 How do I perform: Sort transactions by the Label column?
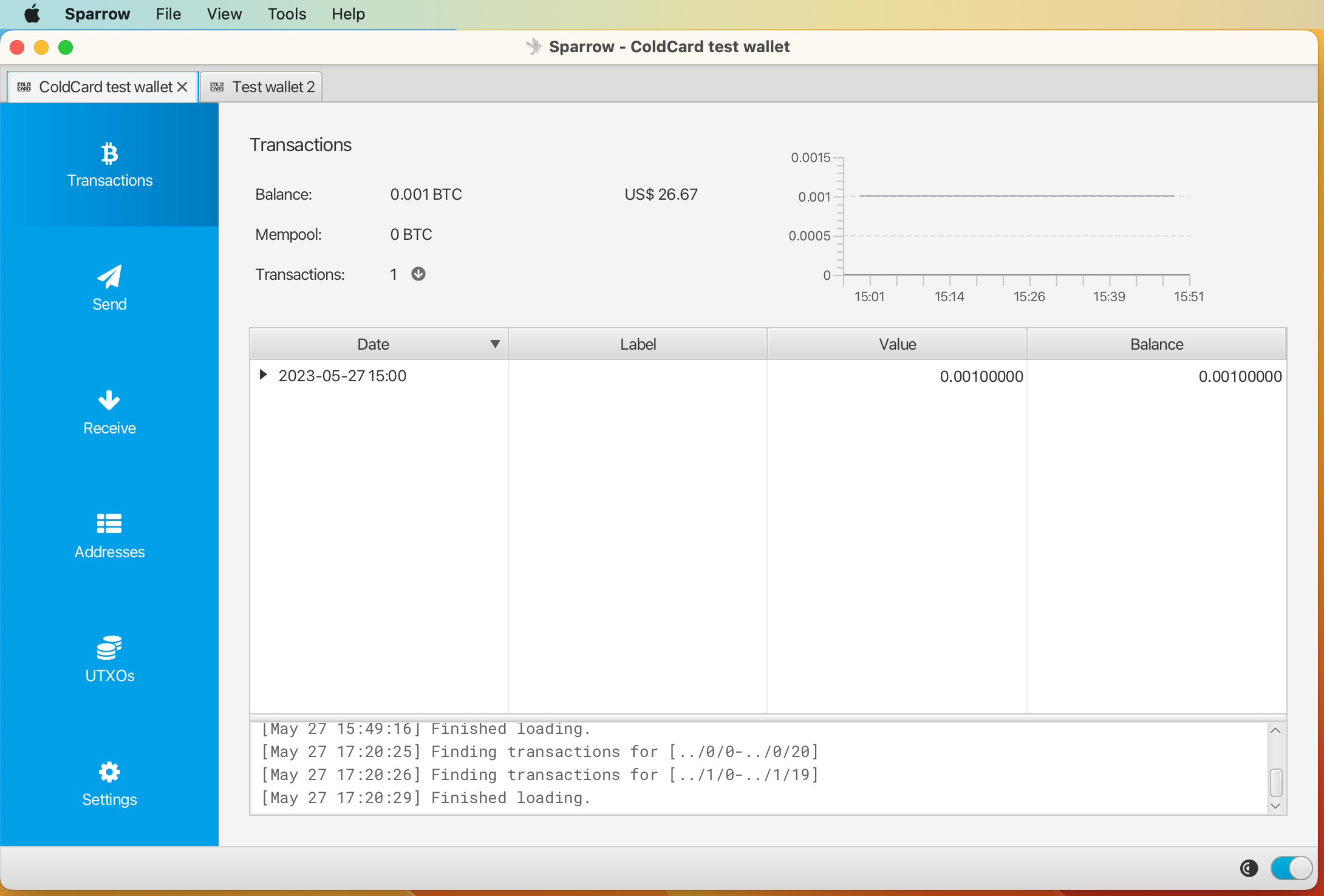tap(638, 344)
